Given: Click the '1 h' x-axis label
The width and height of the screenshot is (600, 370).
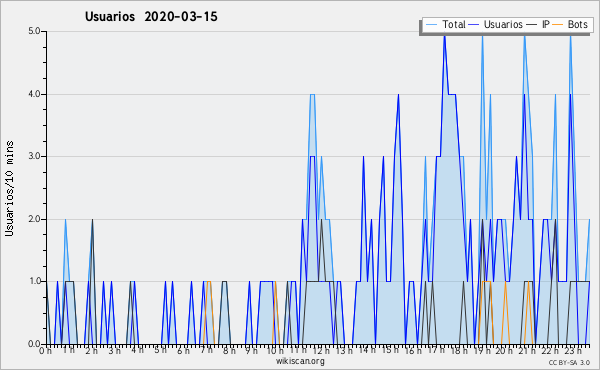Looking at the screenshot, I should point(69,350).
